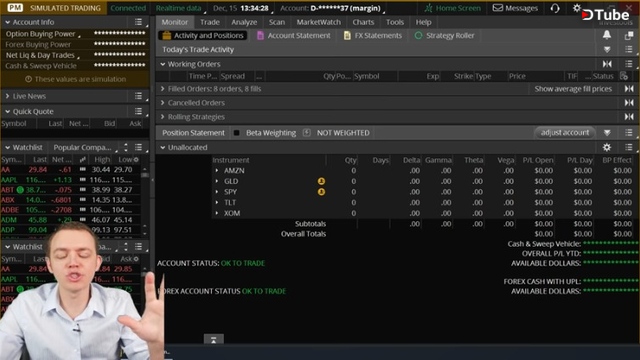Open the settings gear in top bar
This screenshot has width=640, height=360.
point(576,8)
